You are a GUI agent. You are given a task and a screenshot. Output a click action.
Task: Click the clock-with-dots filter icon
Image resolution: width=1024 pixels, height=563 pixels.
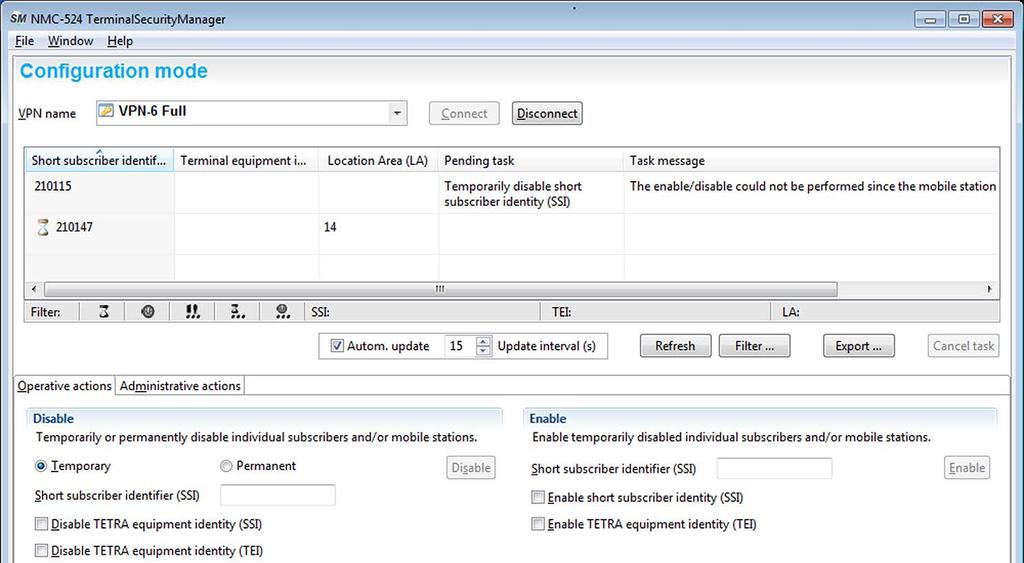pos(283,312)
